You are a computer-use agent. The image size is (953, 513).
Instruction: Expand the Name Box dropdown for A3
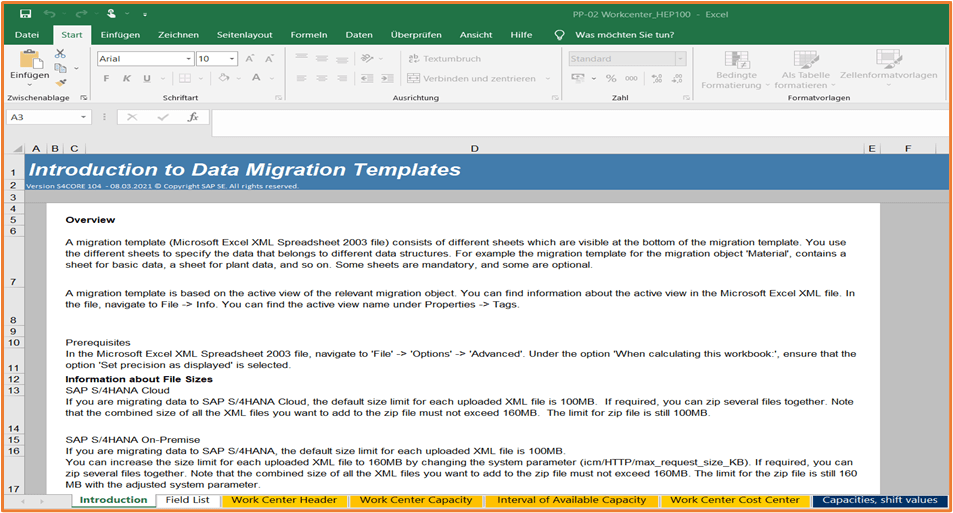click(x=83, y=117)
